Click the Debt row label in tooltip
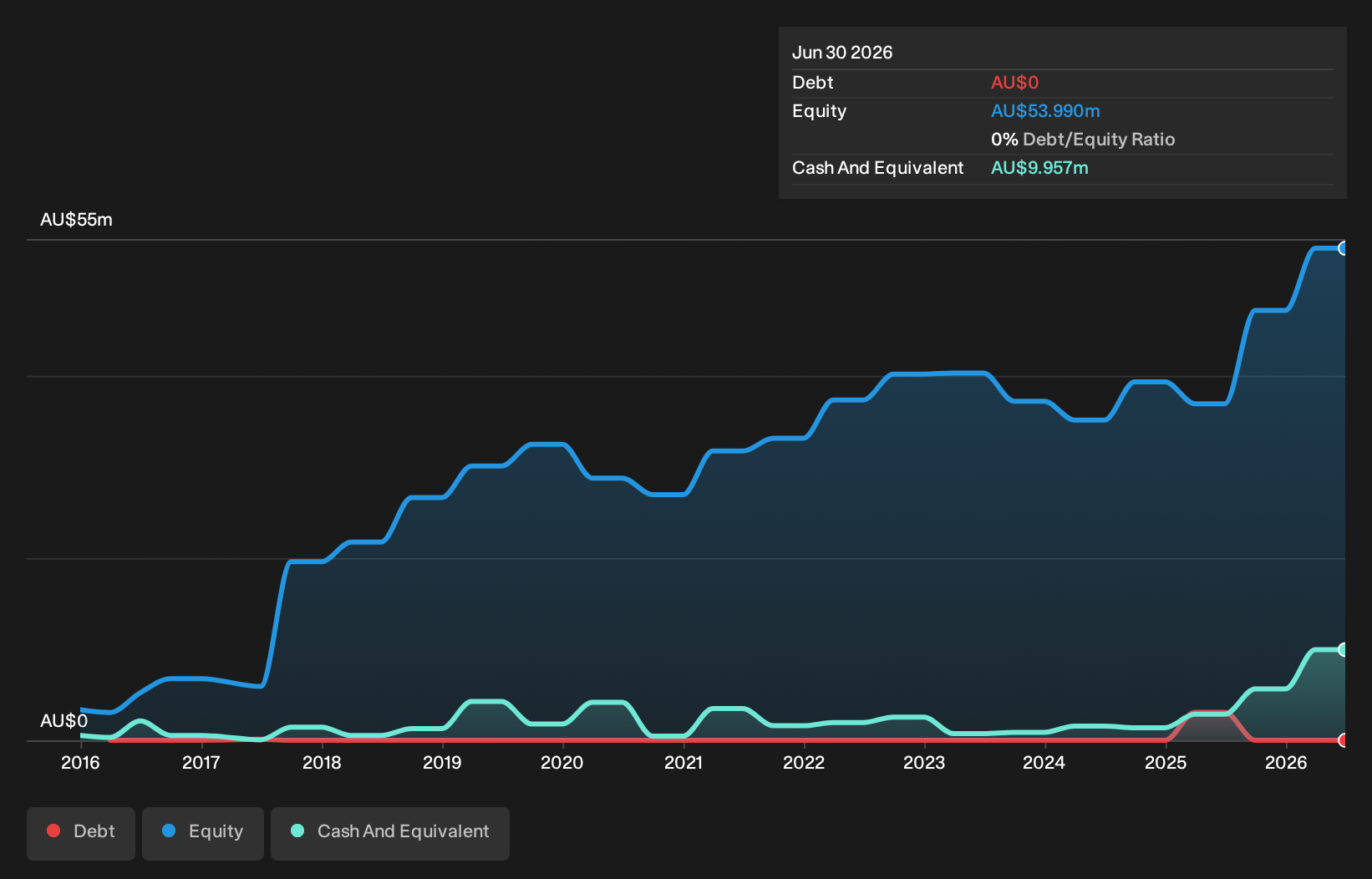This screenshot has height=879, width=1372. click(813, 83)
